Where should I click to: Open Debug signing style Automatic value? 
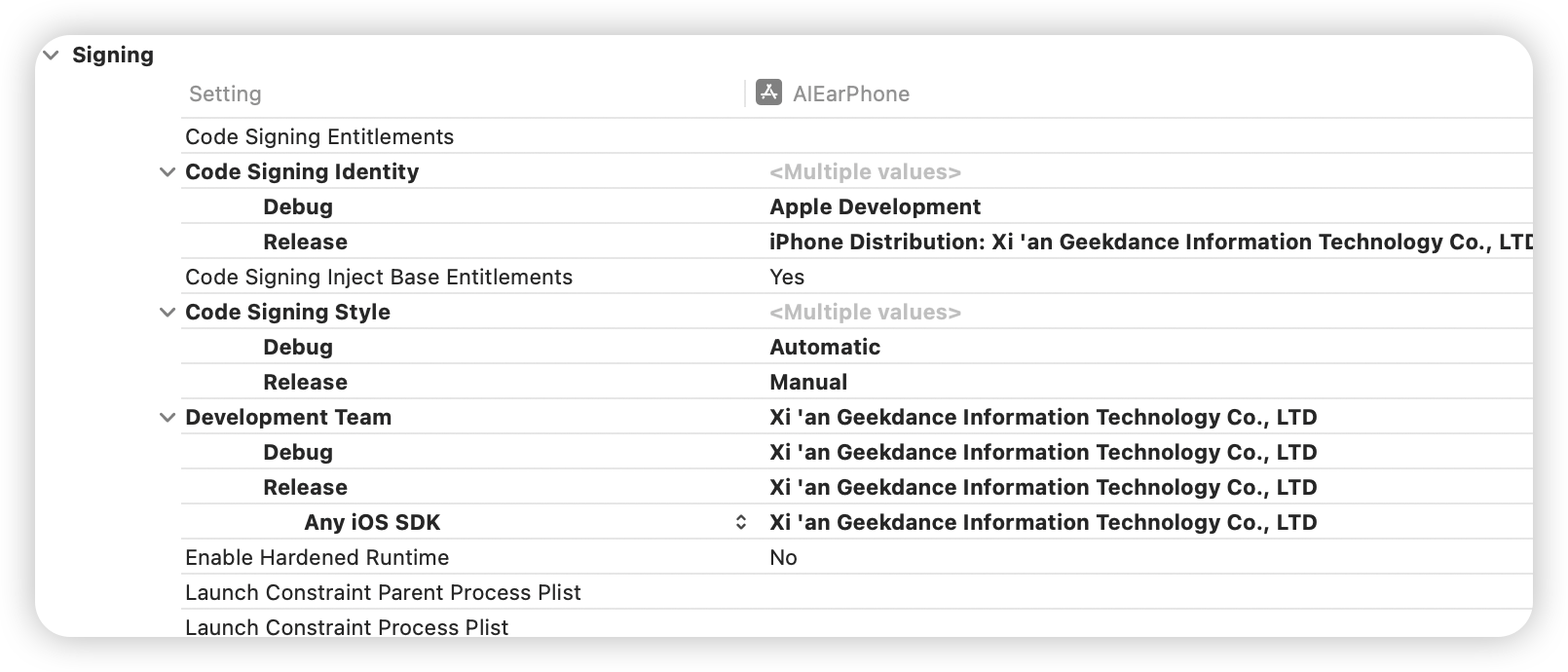coord(825,347)
